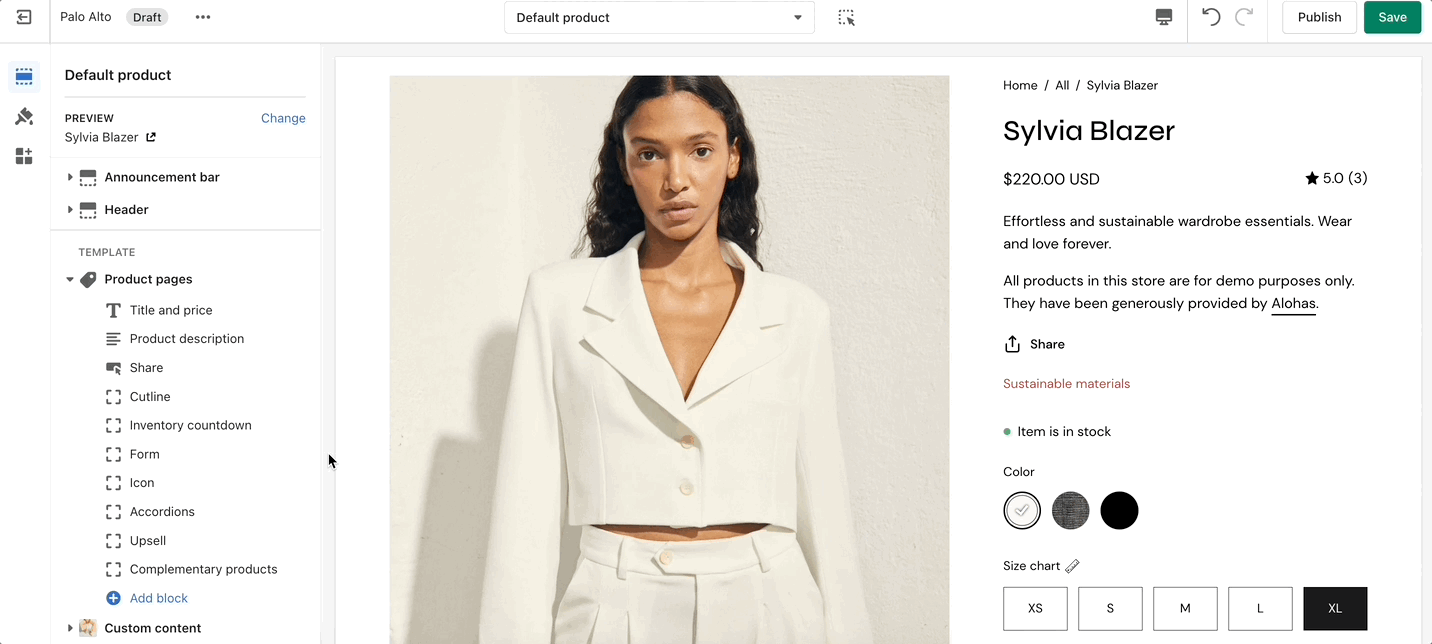Select the Inventory countdown block

[190, 425]
